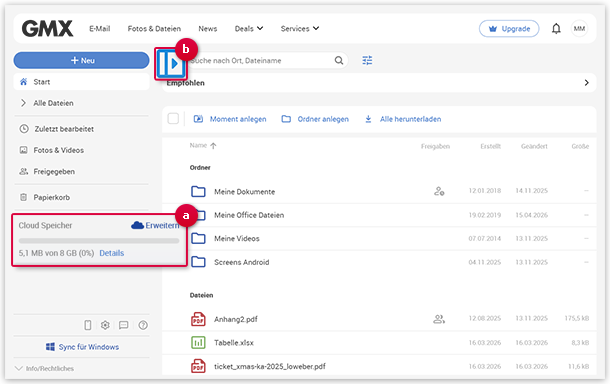
Task: Select Start in the sidebar
Action: (x=81, y=82)
